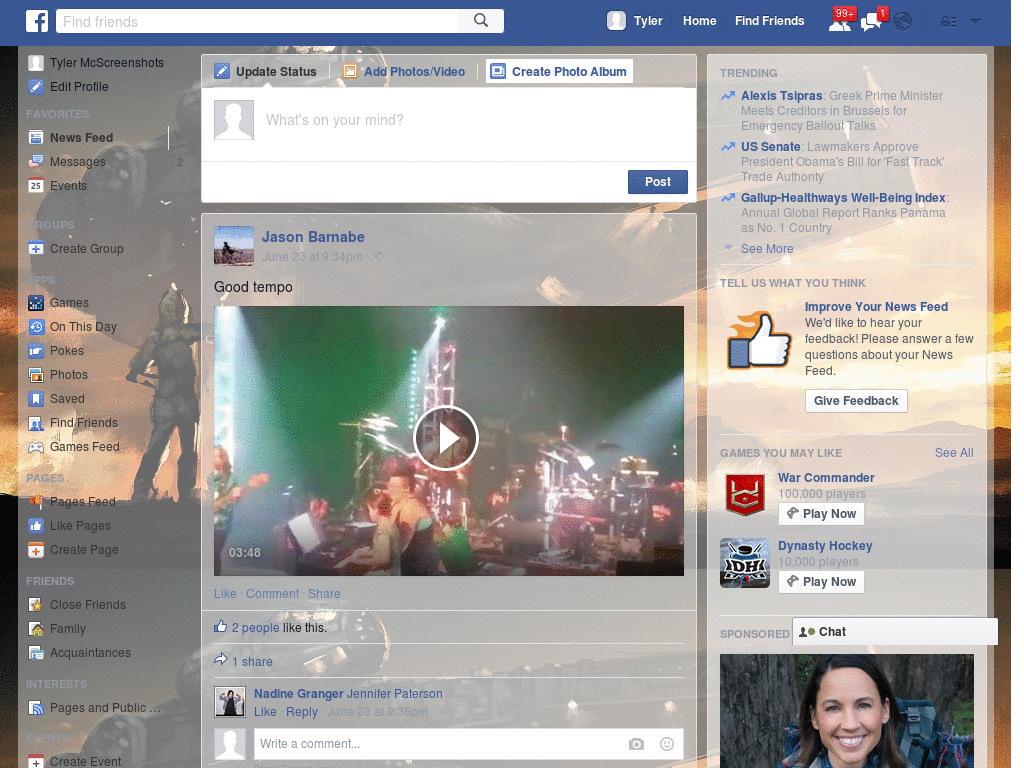Viewport: 1024px width, 768px height.
Task: Click See All games link
Action: coord(953,453)
